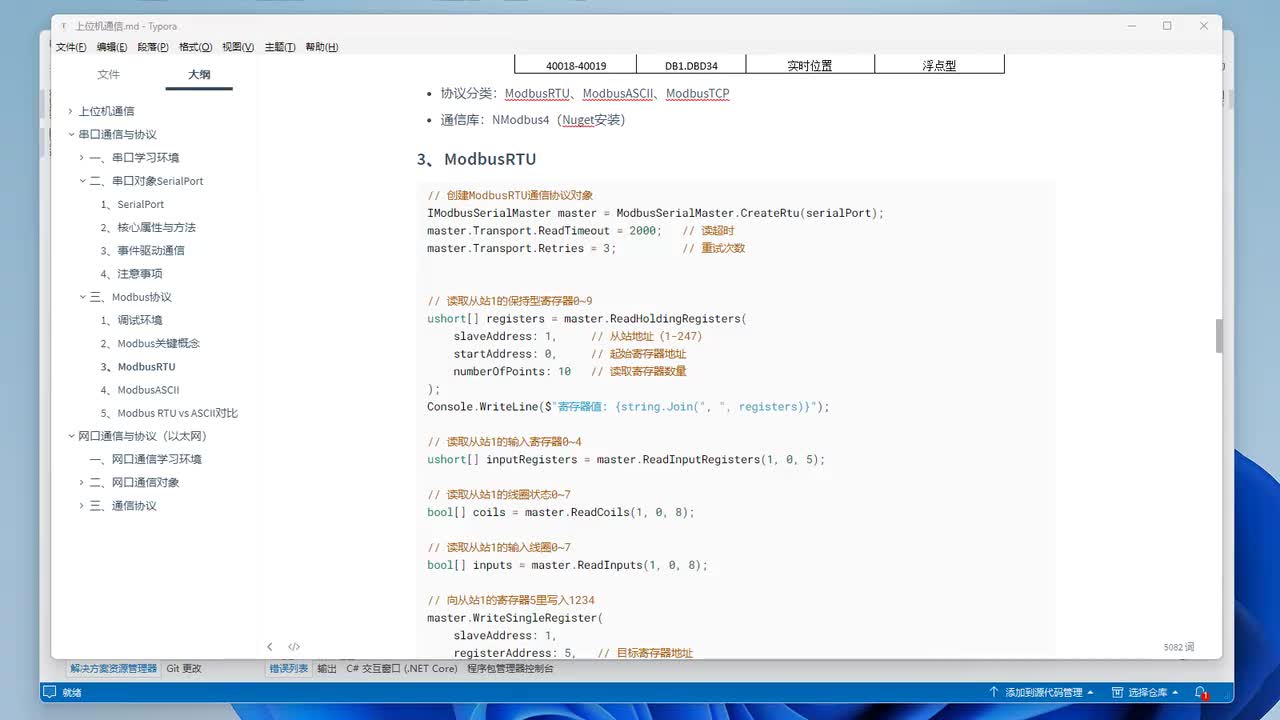Collapse the 串口通信与协议 outline node
Image resolution: width=1280 pixels, height=720 pixels.
(70, 134)
